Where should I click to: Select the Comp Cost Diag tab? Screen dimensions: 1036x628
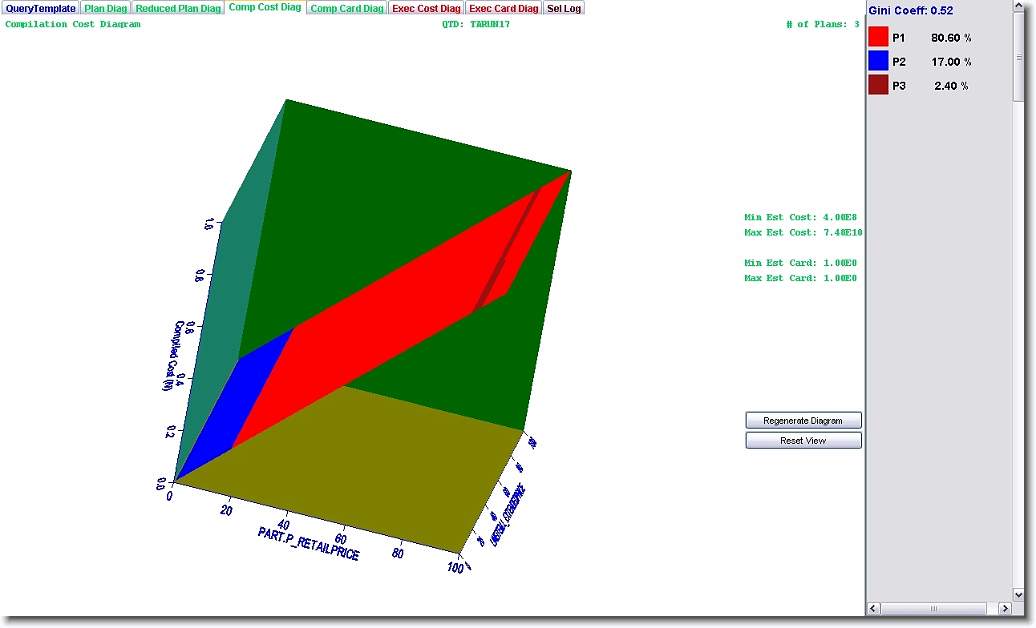pyautogui.click(x=264, y=8)
